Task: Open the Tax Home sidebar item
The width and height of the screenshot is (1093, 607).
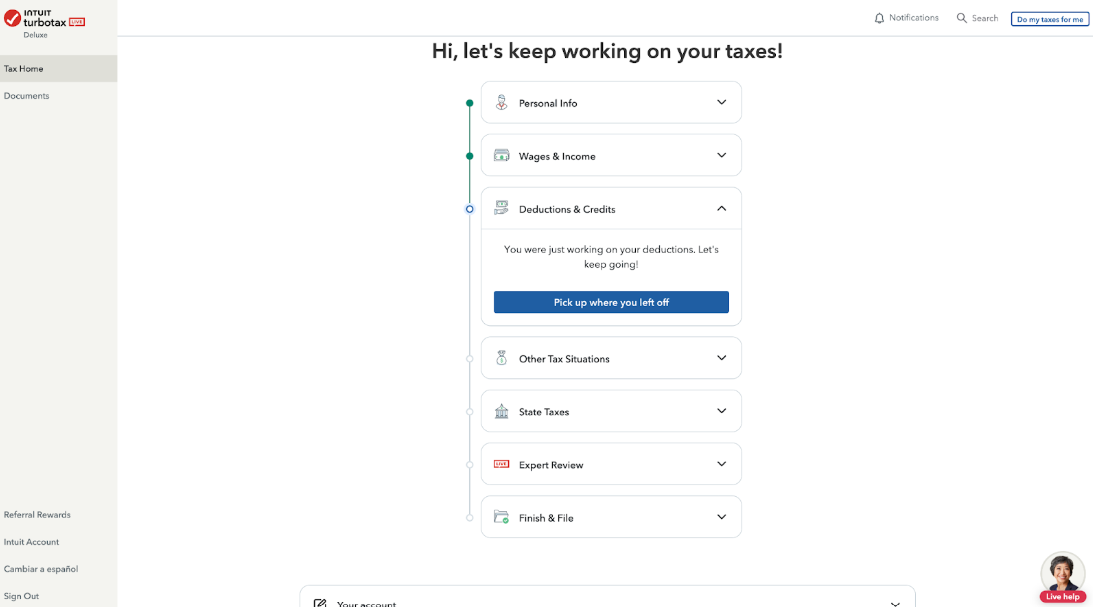Action: pyautogui.click(x=23, y=68)
